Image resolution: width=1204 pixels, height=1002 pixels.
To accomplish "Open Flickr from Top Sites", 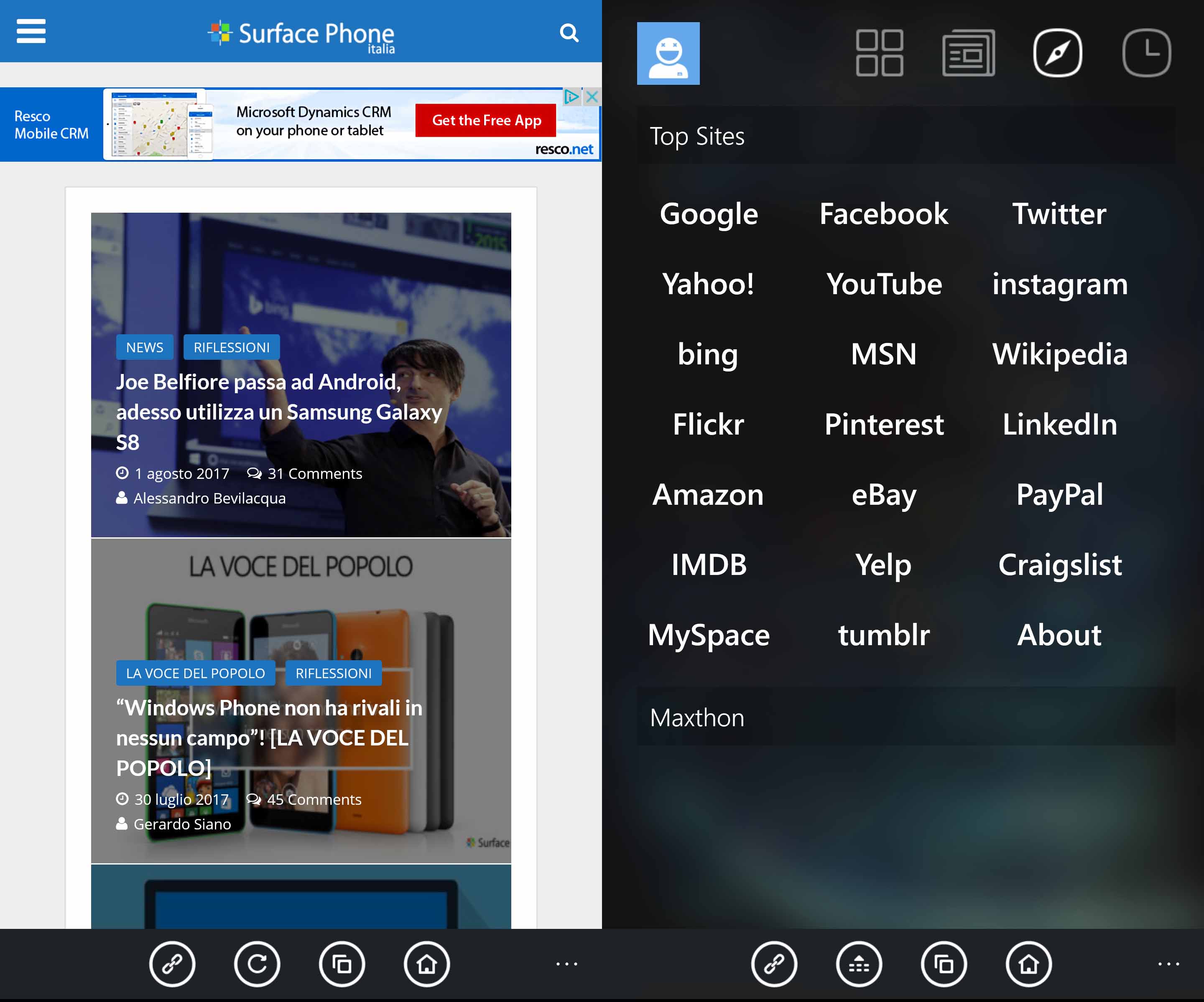I will point(709,425).
